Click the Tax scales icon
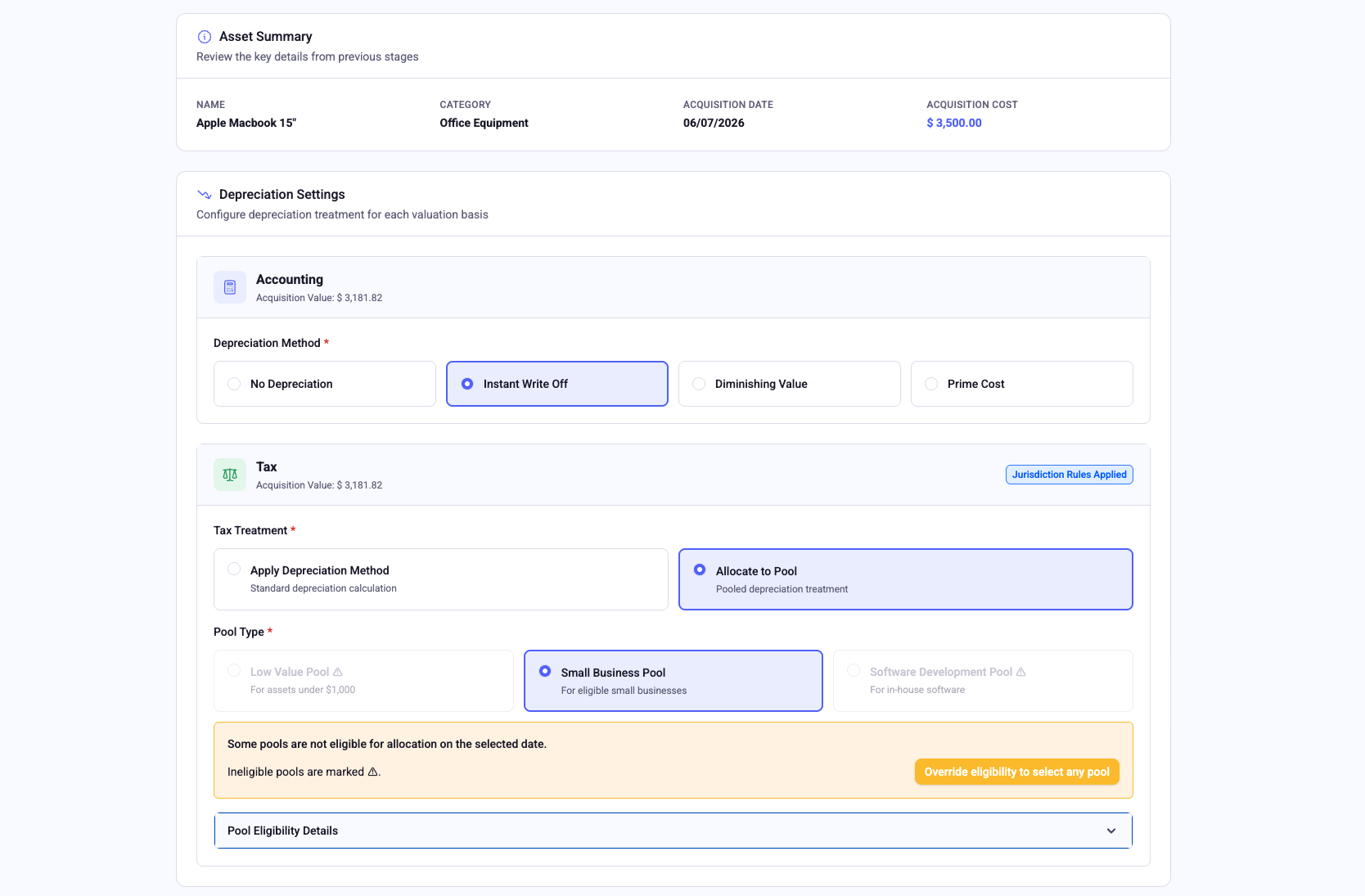 tap(230, 475)
